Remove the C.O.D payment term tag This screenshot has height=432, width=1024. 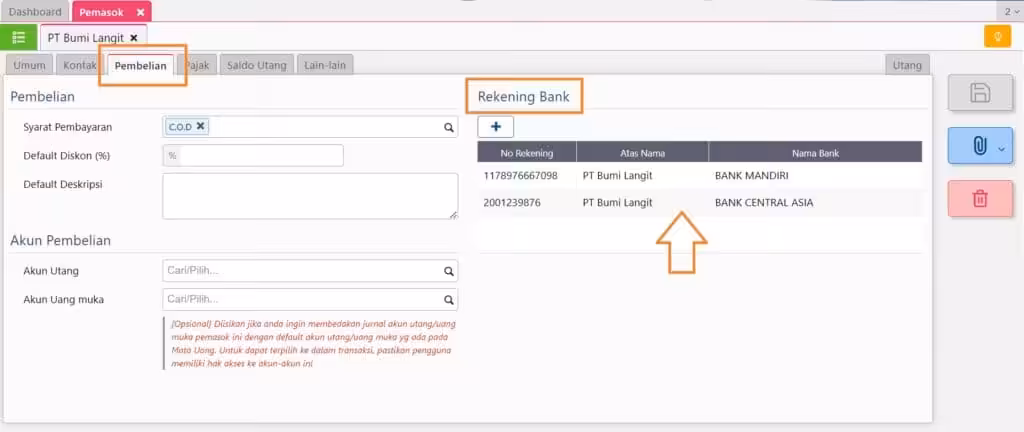coord(200,127)
